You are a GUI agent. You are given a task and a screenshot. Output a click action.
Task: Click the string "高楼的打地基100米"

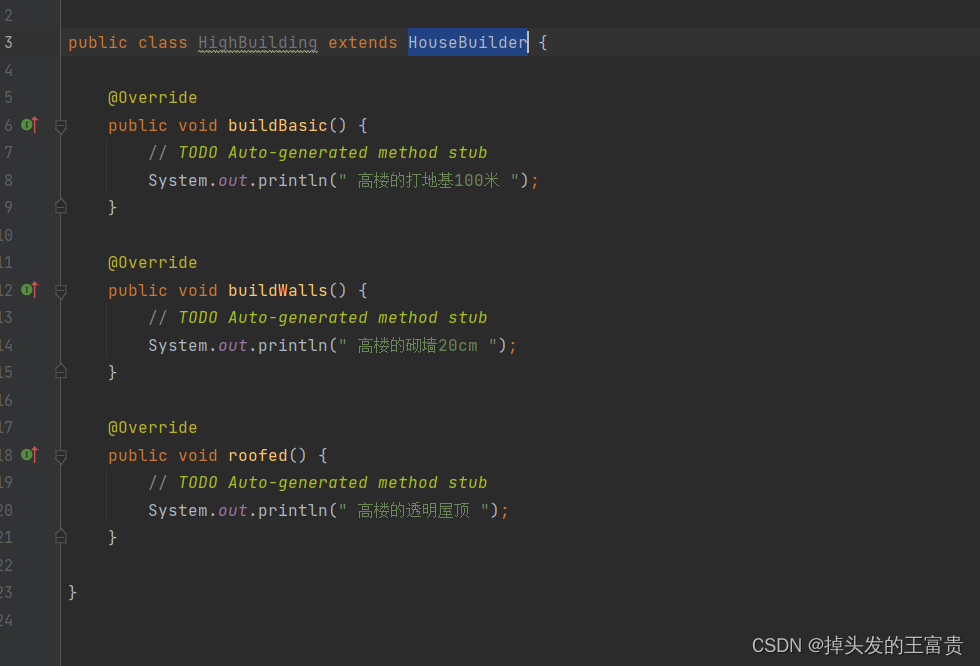tap(428, 181)
